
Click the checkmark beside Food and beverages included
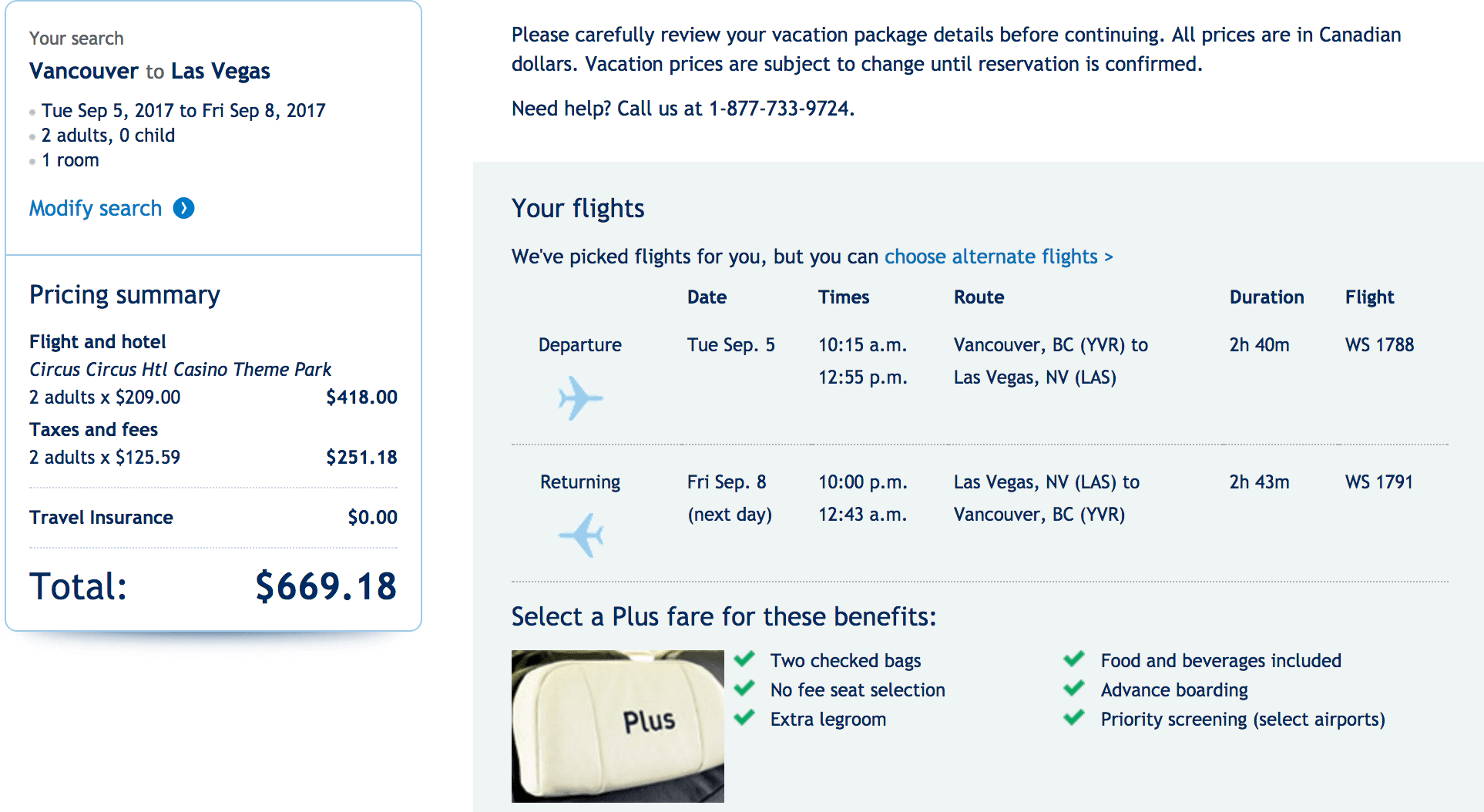(1074, 659)
